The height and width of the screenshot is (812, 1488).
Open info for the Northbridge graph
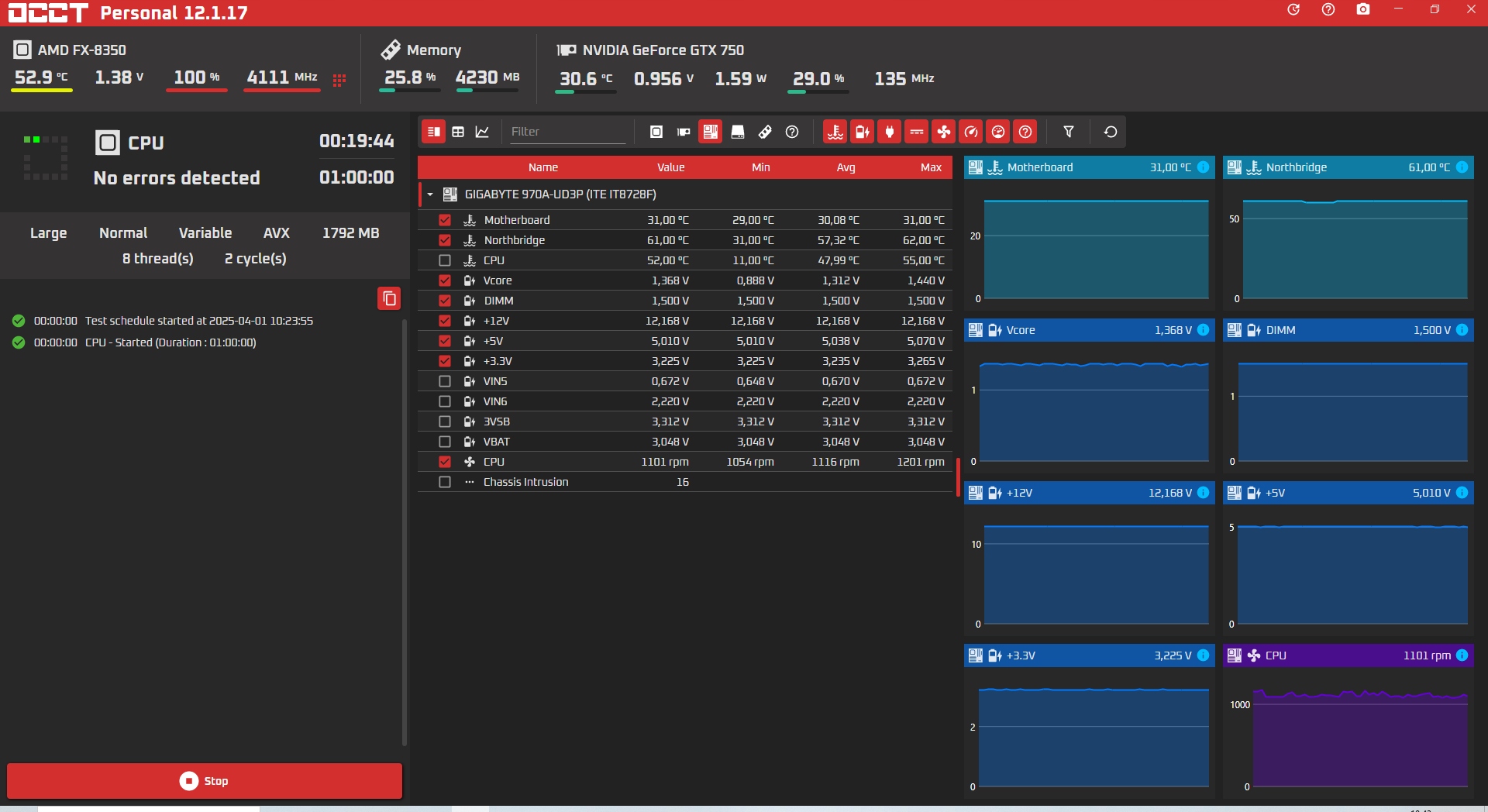[x=1462, y=167]
